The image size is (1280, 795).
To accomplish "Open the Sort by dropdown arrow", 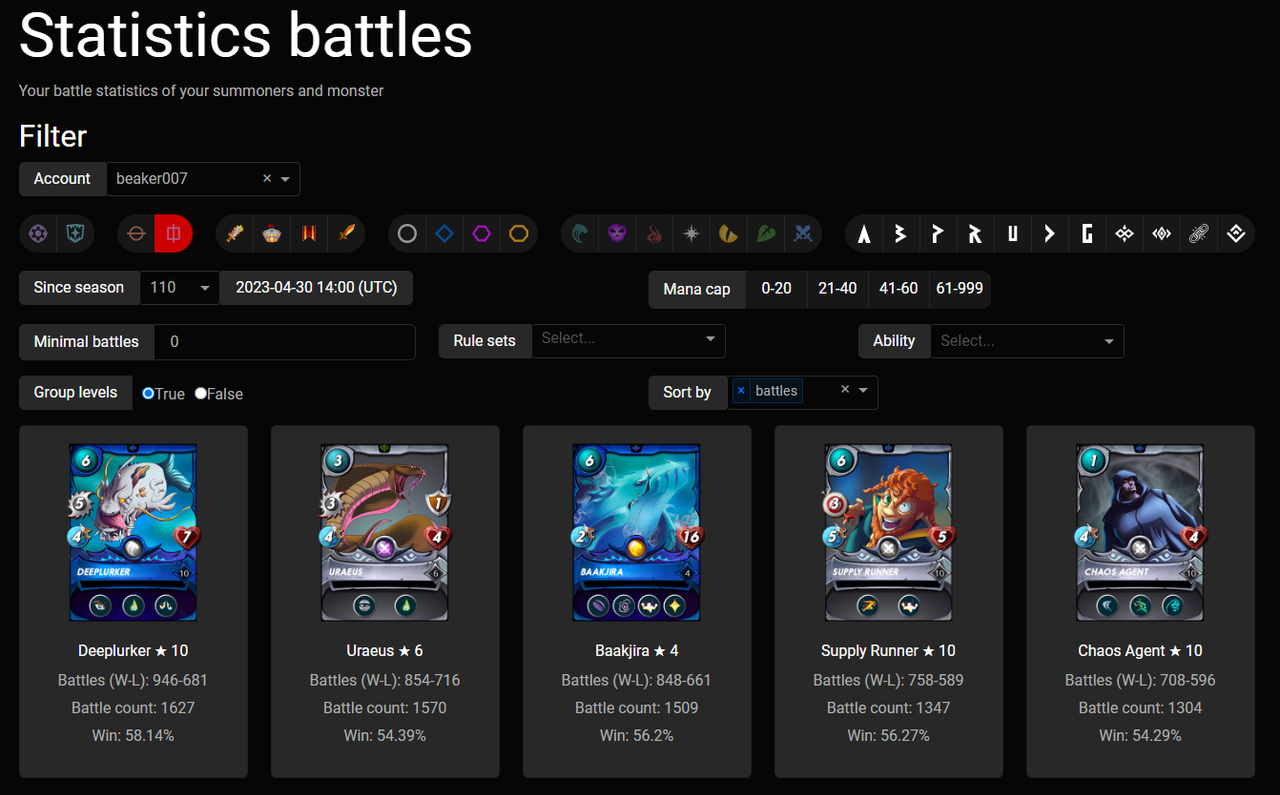I will point(863,391).
